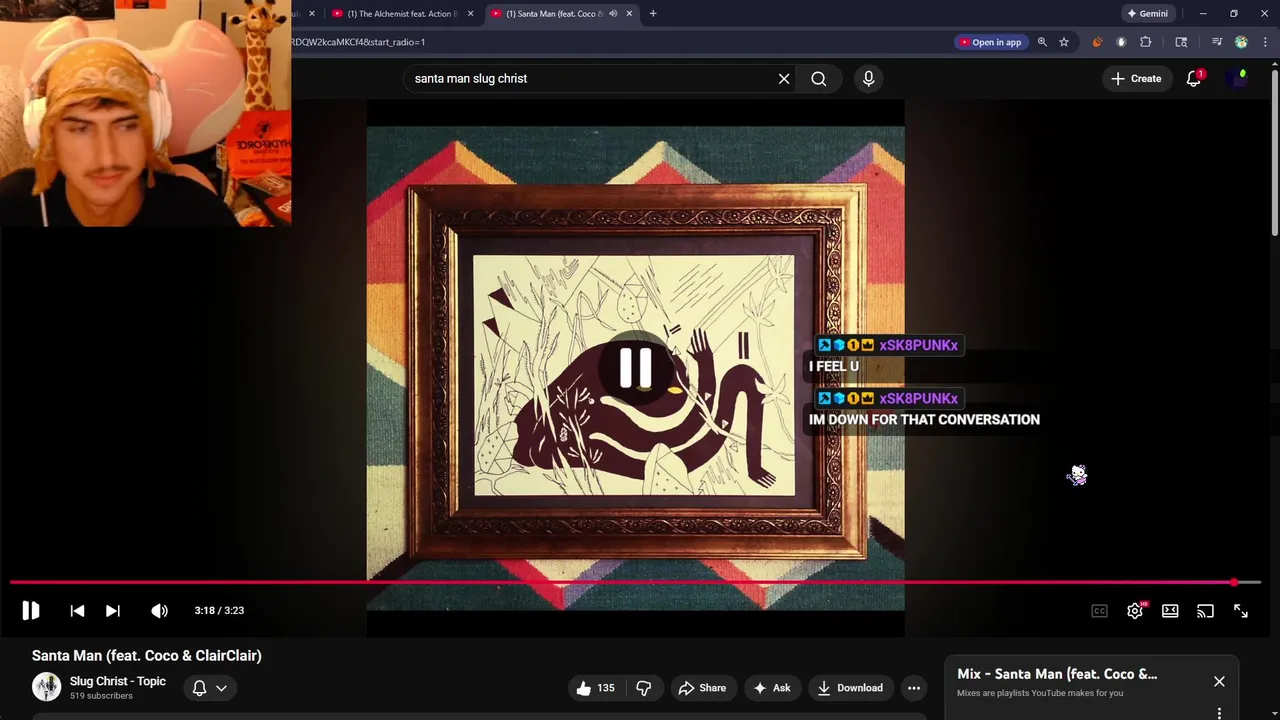Open the browser zoom magnifier icon
The width and height of the screenshot is (1280, 720).
[1042, 42]
